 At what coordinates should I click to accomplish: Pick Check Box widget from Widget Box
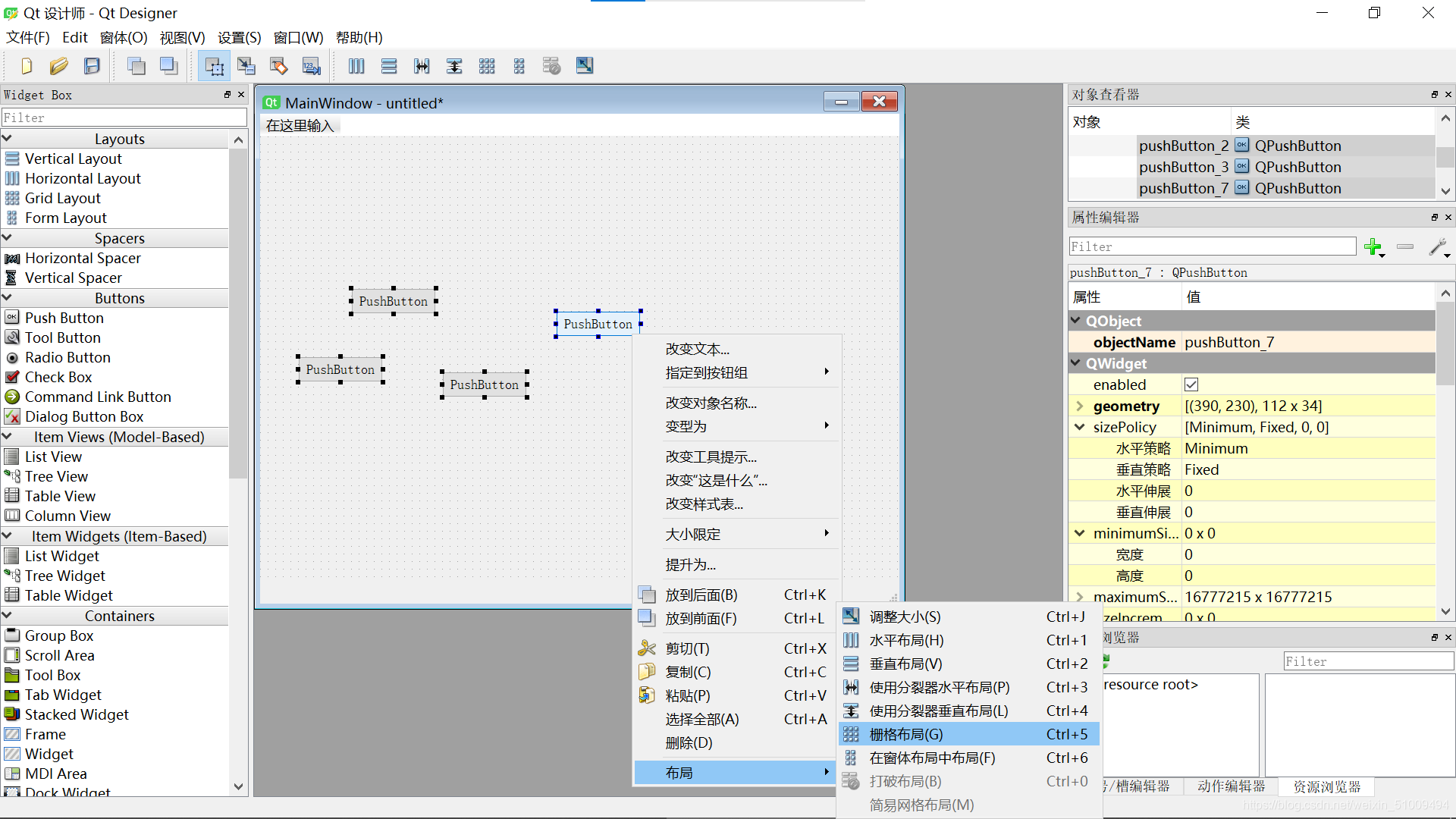[58, 377]
